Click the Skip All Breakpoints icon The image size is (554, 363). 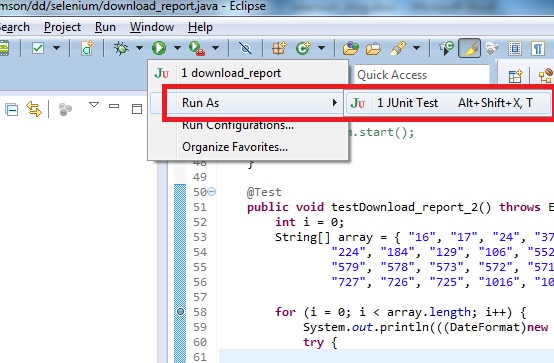[x=245, y=48]
